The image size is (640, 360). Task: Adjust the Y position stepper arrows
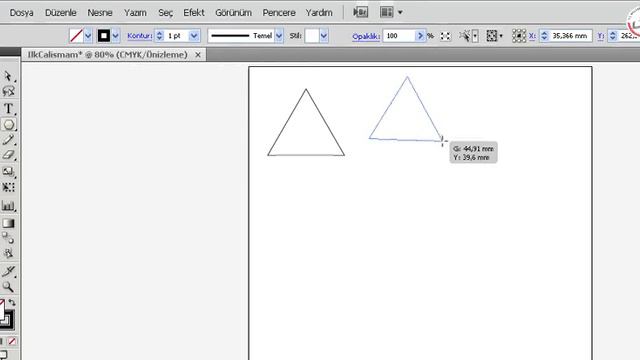(x=612, y=36)
